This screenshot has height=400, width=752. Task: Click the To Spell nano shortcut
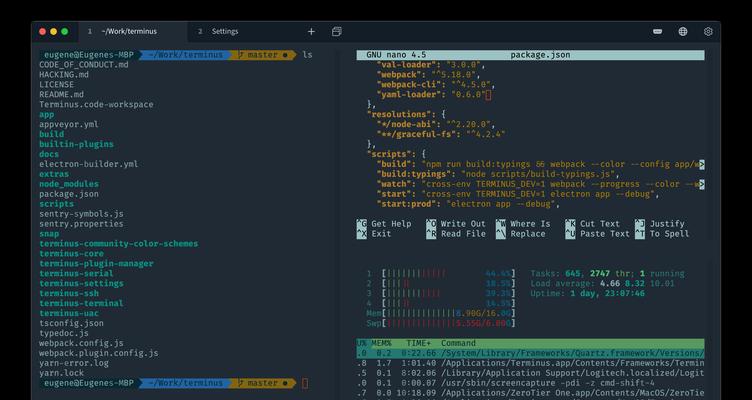662,234
